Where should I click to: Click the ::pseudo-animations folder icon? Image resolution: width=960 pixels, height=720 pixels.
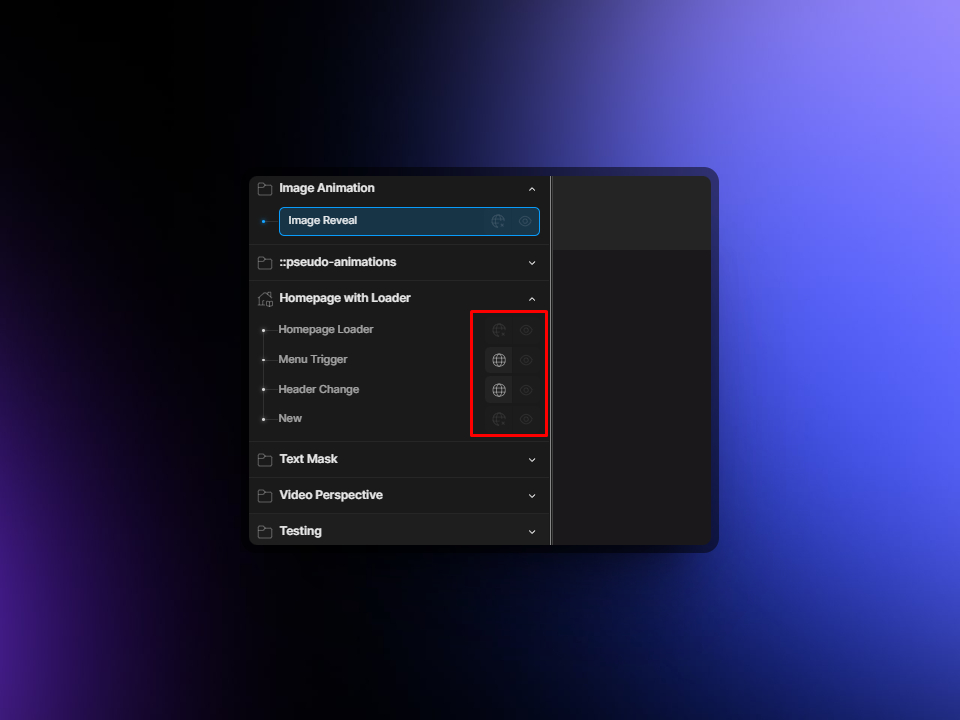(265, 263)
